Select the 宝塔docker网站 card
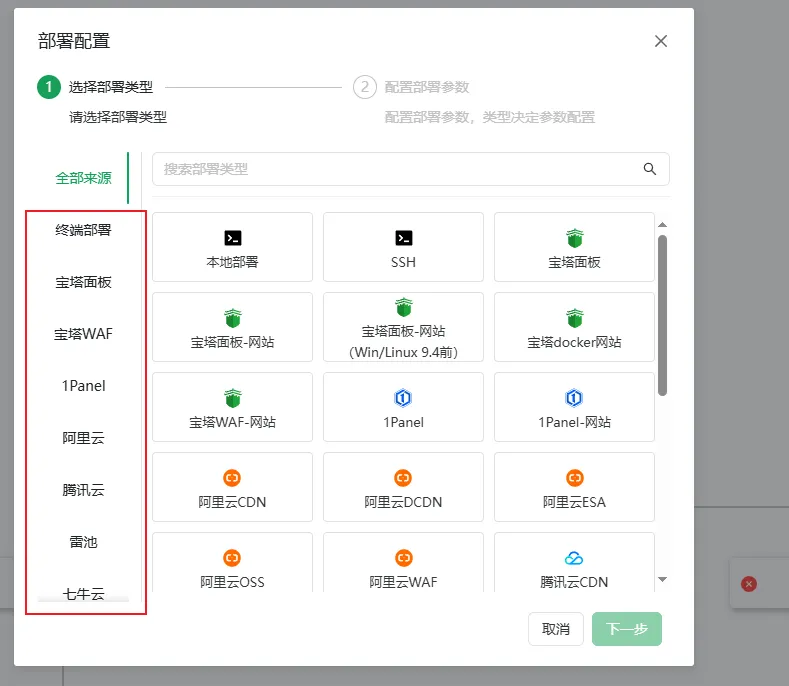The height and width of the screenshot is (686, 789). click(574, 327)
